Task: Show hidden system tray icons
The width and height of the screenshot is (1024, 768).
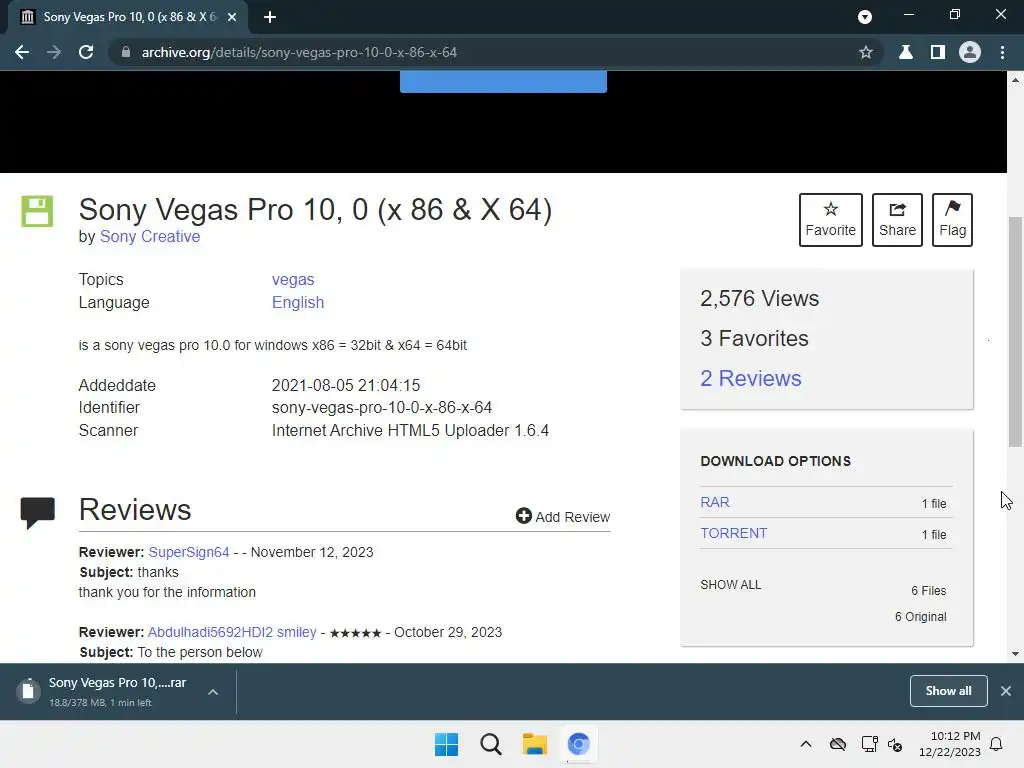Action: click(806, 744)
